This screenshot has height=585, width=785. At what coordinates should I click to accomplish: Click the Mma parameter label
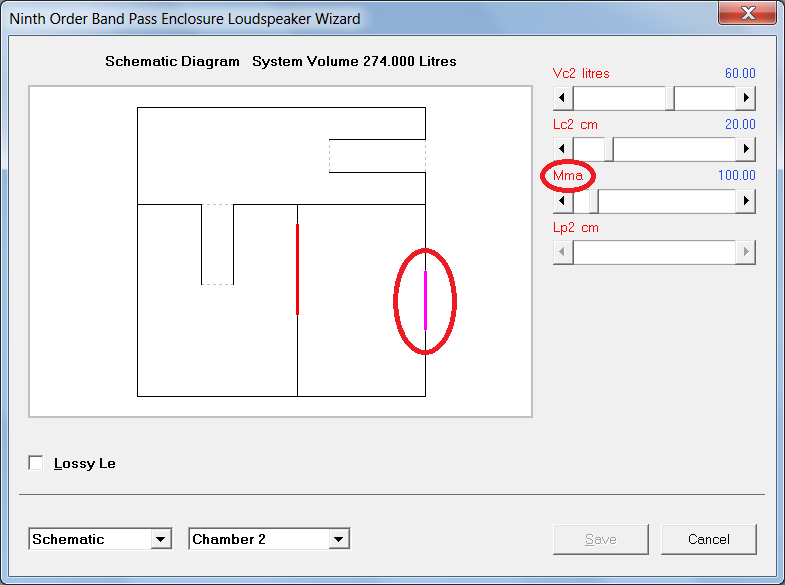tap(568, 176)
